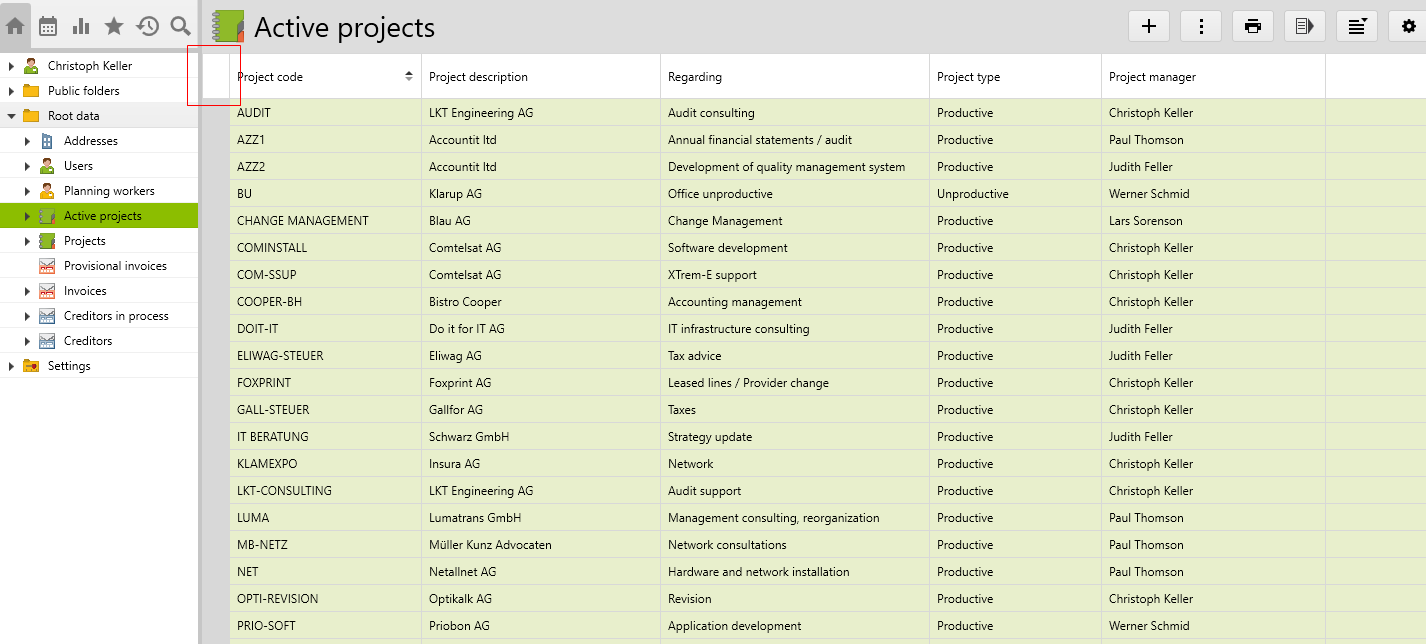Open the three-dot more options menu
This screenshot has width=1426, height=644.
point(1201,27)
